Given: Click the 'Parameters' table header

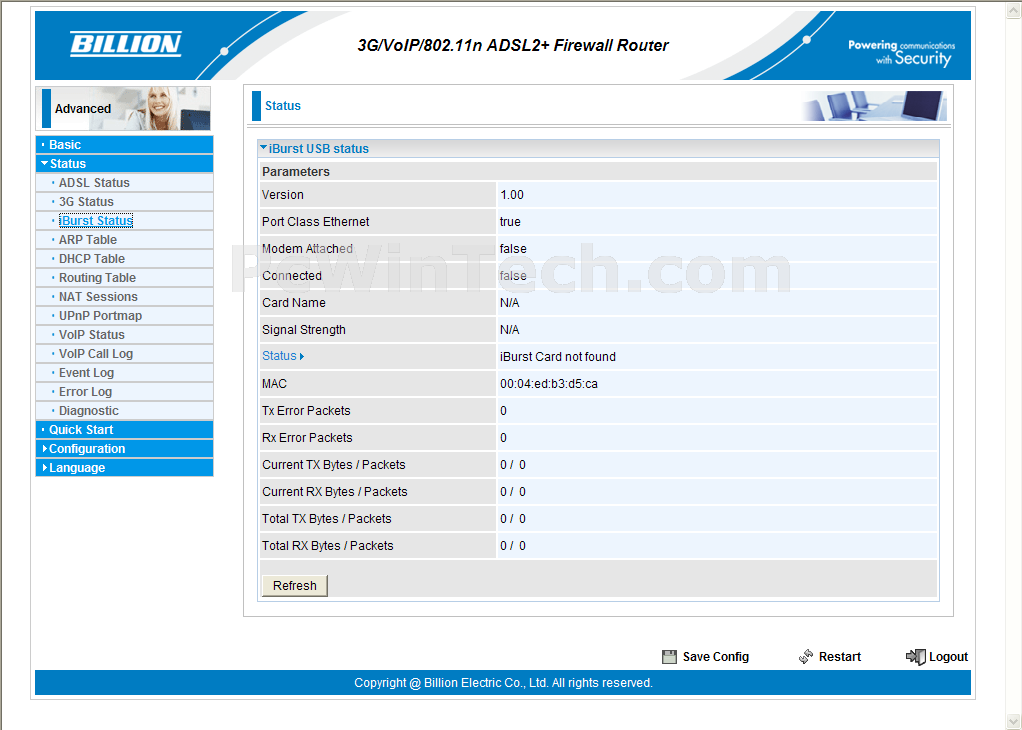Looking at the screenshot, I should pyautogui.click(x=296, y=171).
